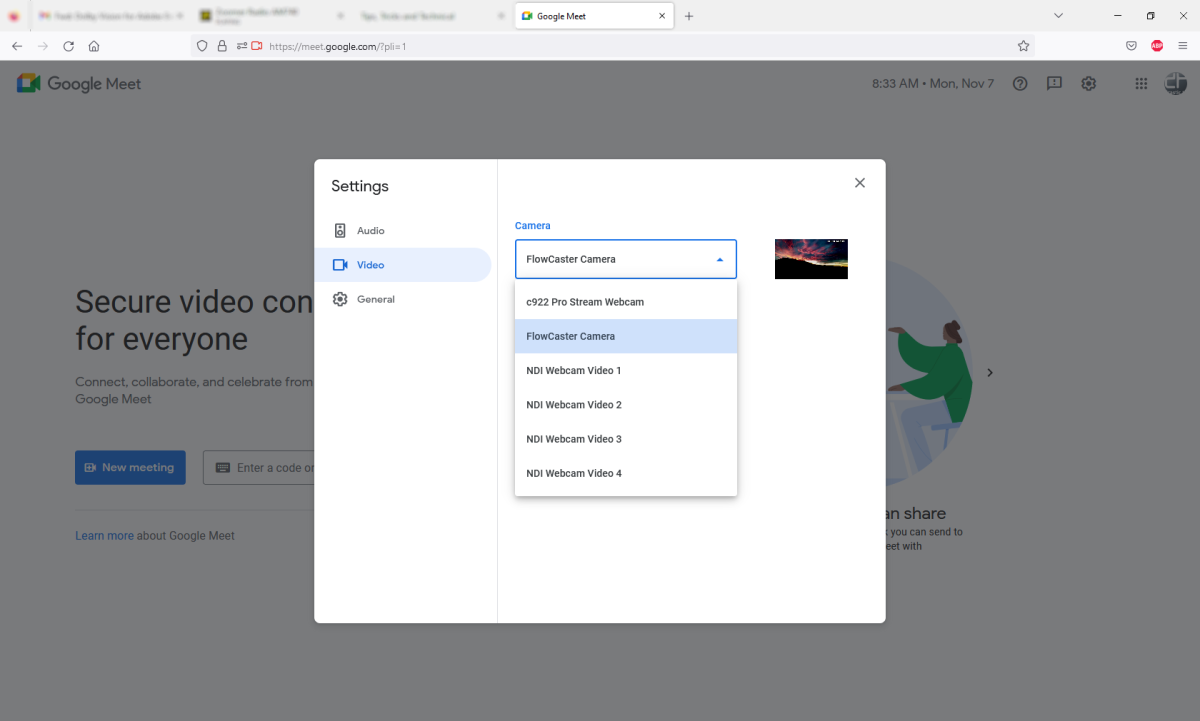Open the General settings tab
This screenshot has width=1200, height=721.
(403, 299)
